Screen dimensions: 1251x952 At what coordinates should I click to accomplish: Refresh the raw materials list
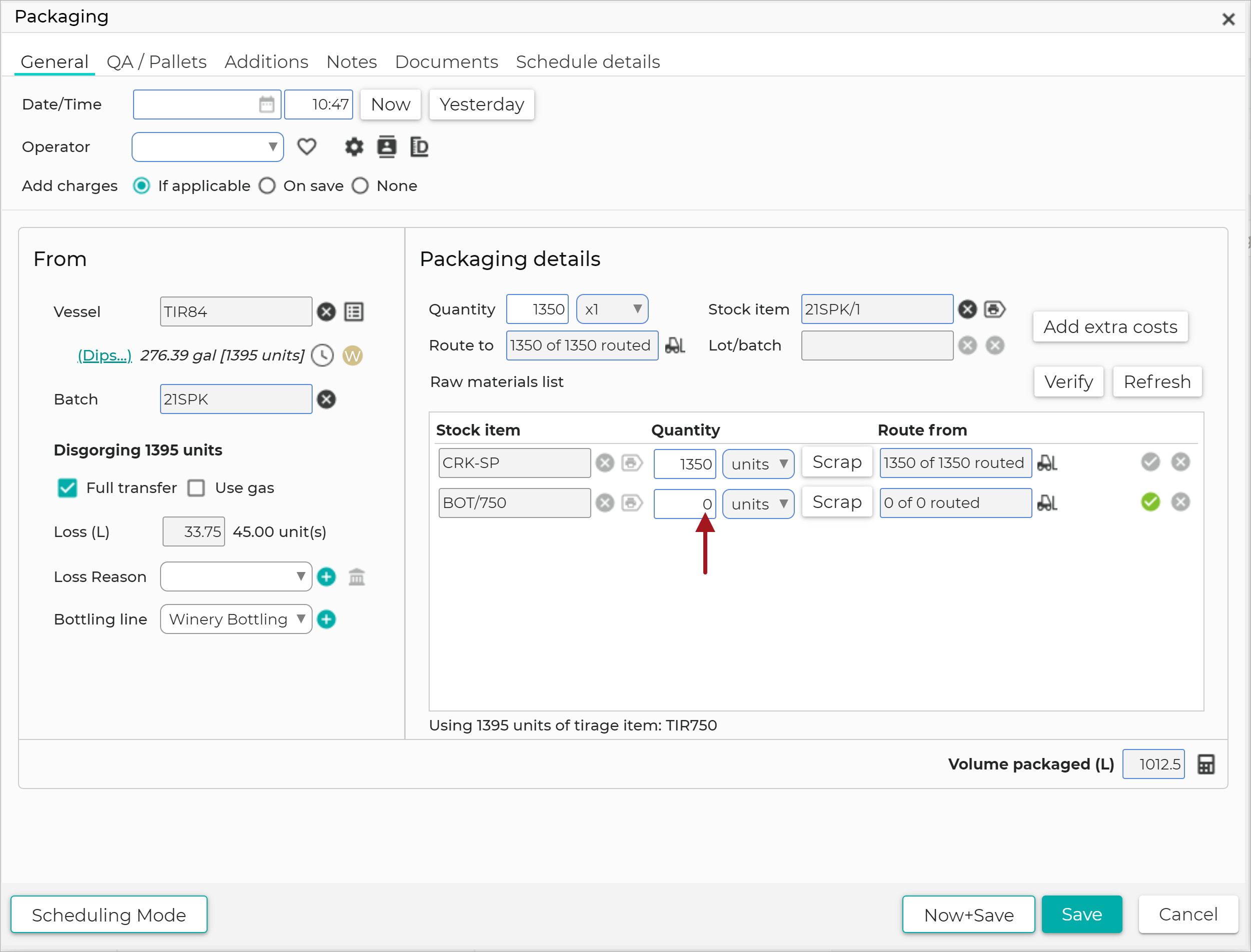[x=1157, y=382]
